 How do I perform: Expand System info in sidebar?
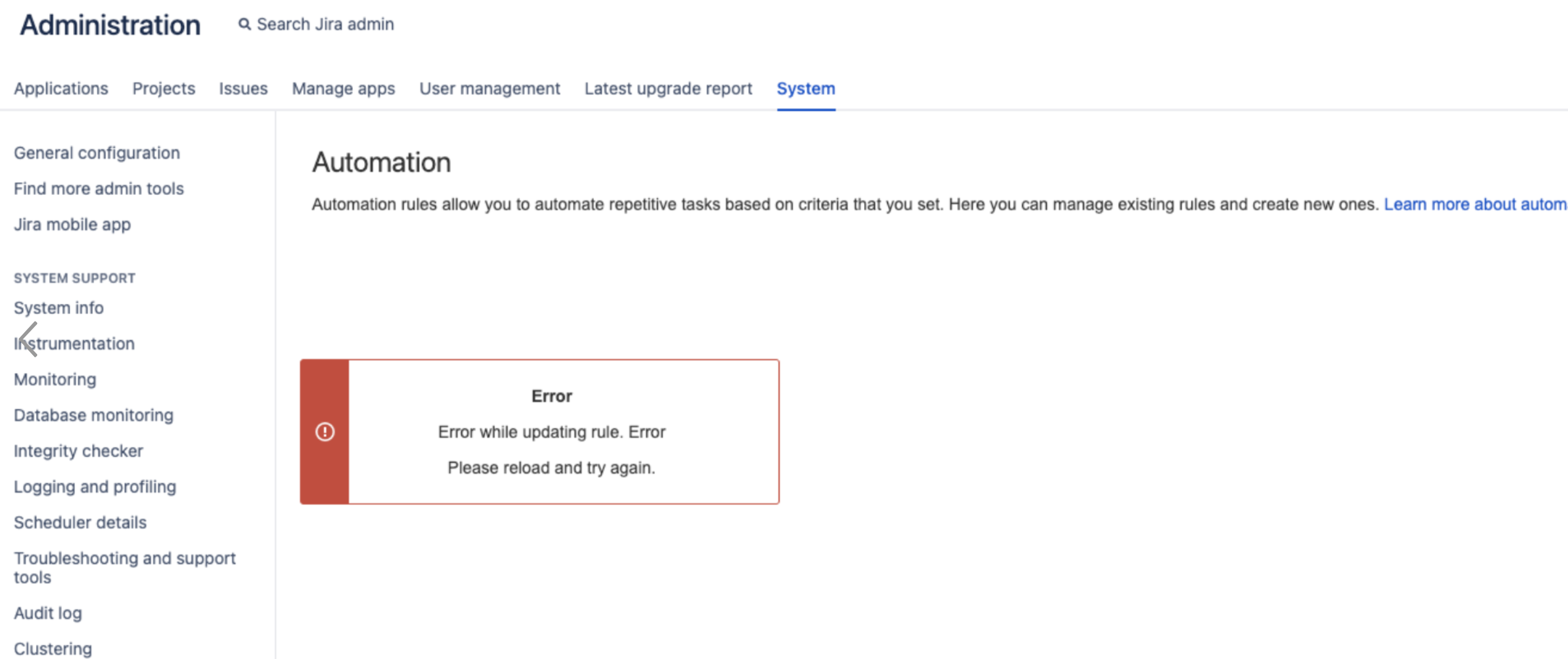pos(58,307)
